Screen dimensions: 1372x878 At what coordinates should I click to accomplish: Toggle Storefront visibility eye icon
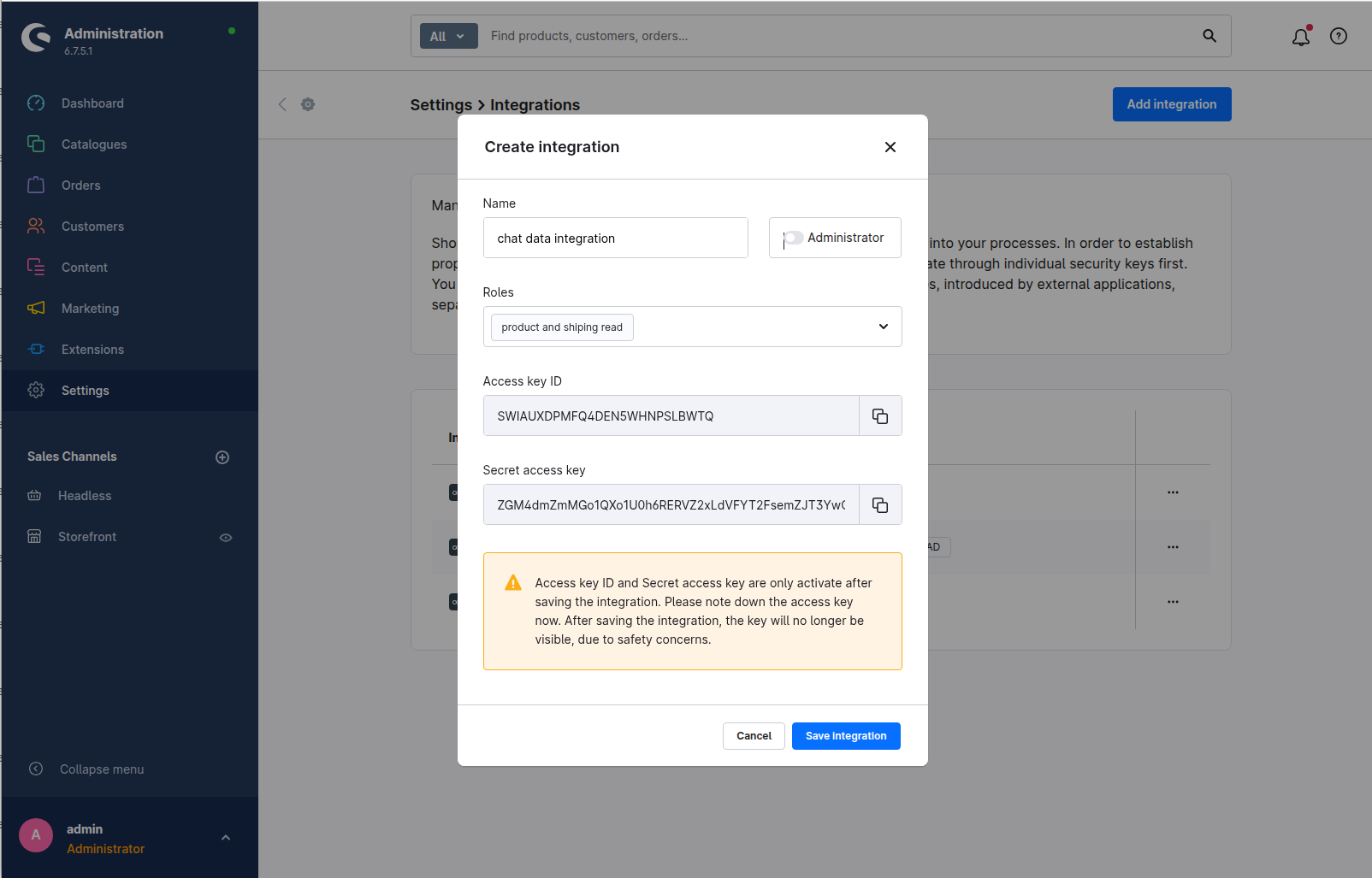(x=225, y=537)
